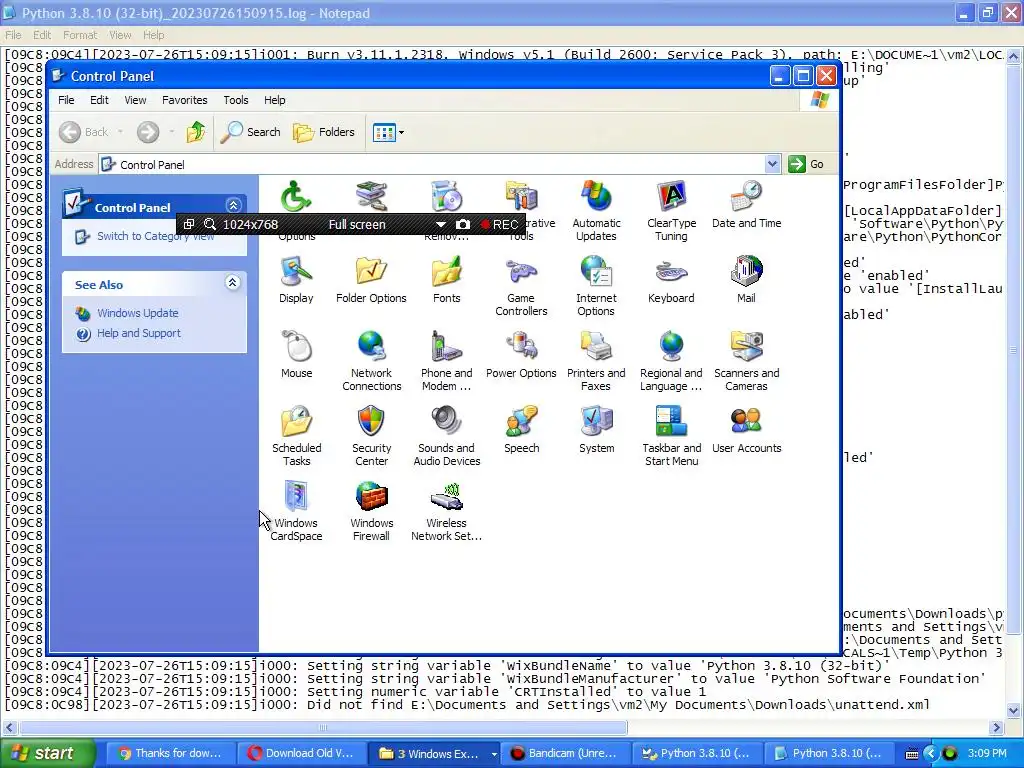Open Windows Firewall icon
1024x768 pixels.
click(x=372, y=511)
